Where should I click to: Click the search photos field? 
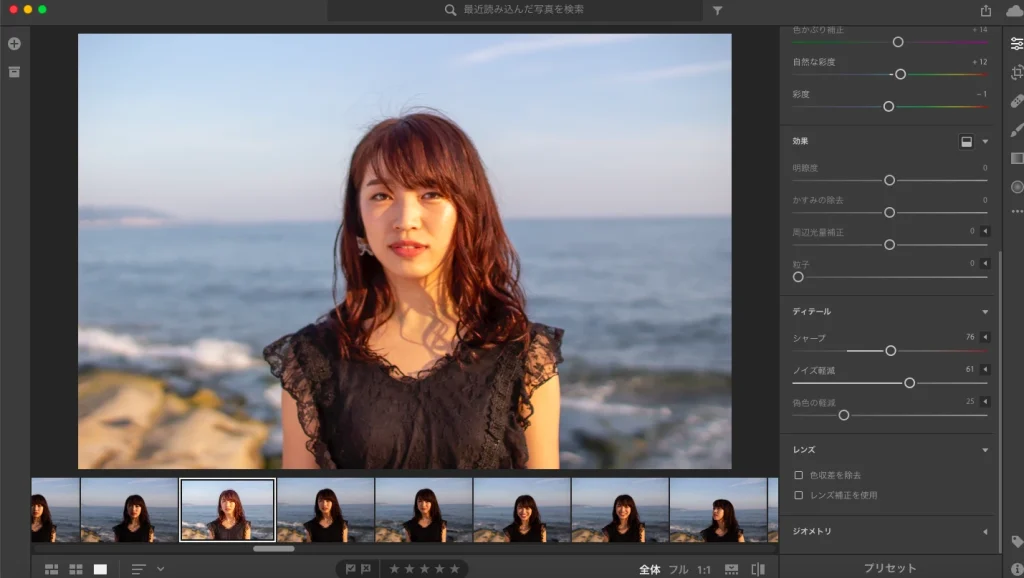(x=515, y=10)
